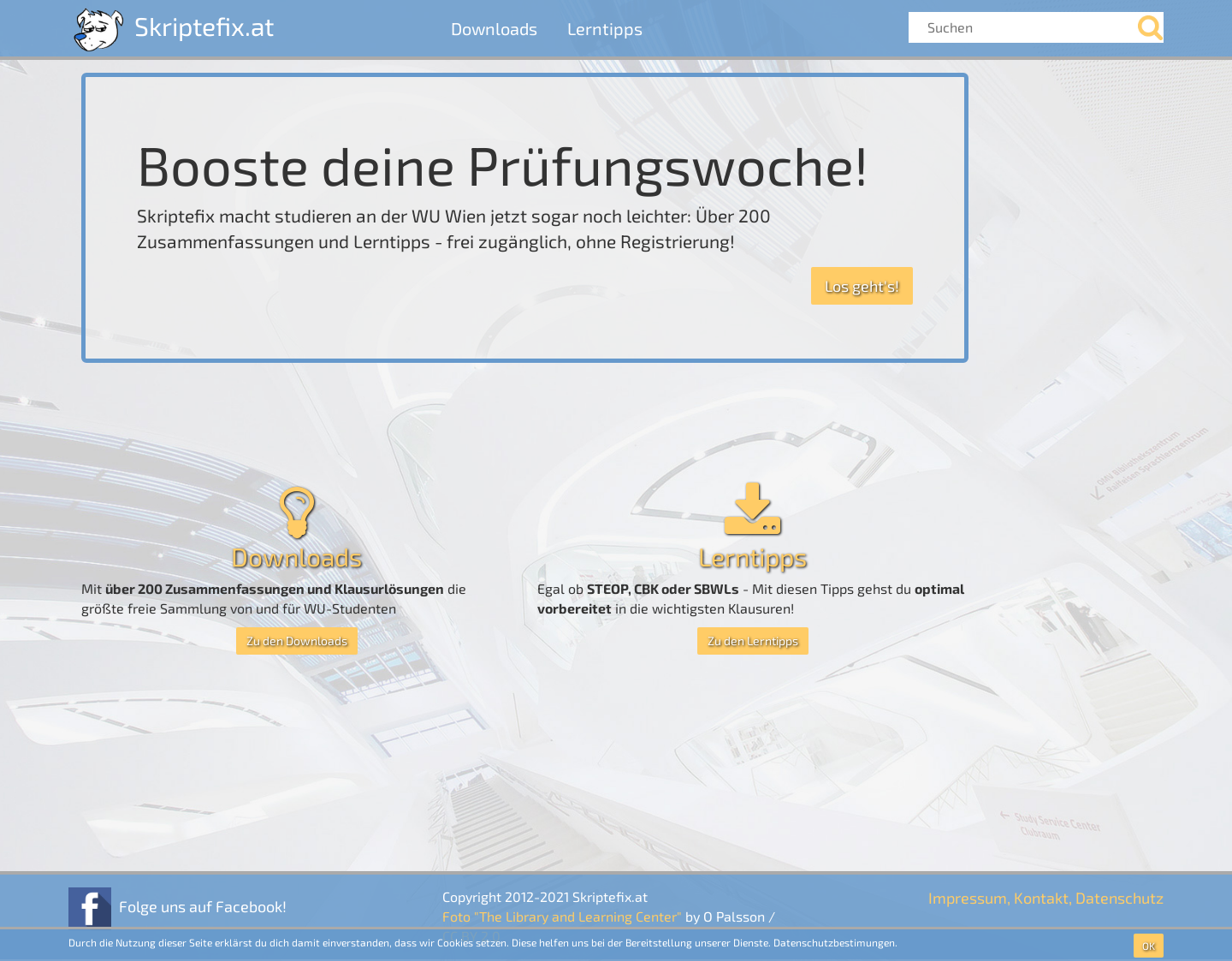Click the Los geht's! button

(862, 286)
